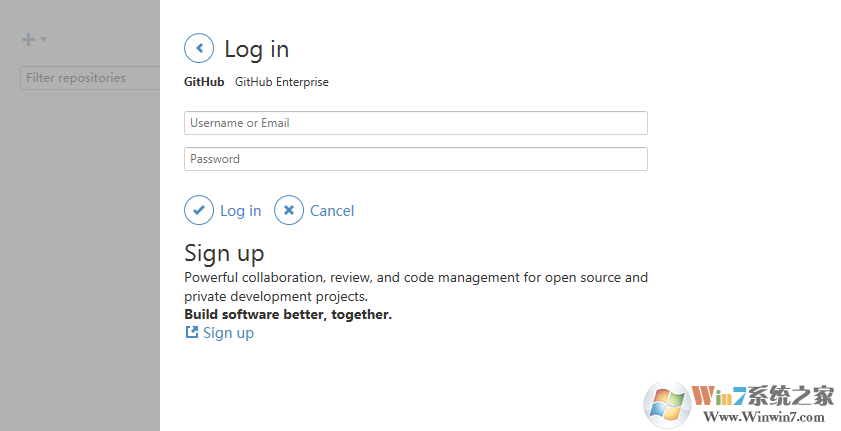Viewport: 841px width, 431px height.
Task: Switch to the GitHub Enterprise tab
Action: 281,82
